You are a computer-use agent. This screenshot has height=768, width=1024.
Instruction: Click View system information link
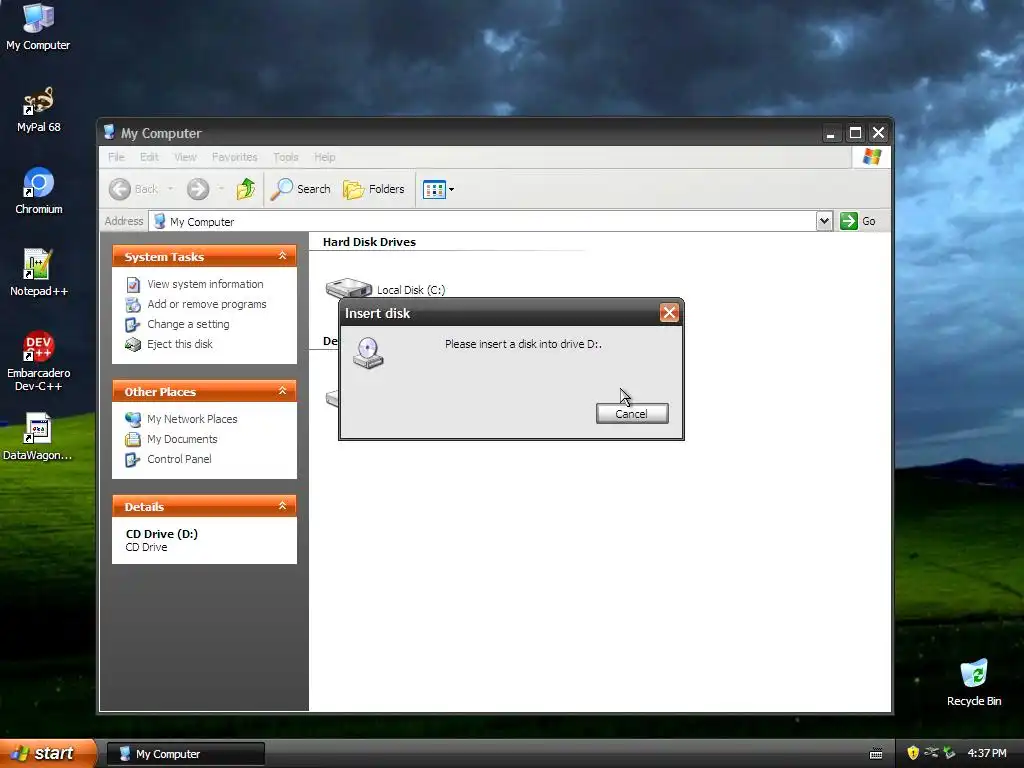(205, 284)
